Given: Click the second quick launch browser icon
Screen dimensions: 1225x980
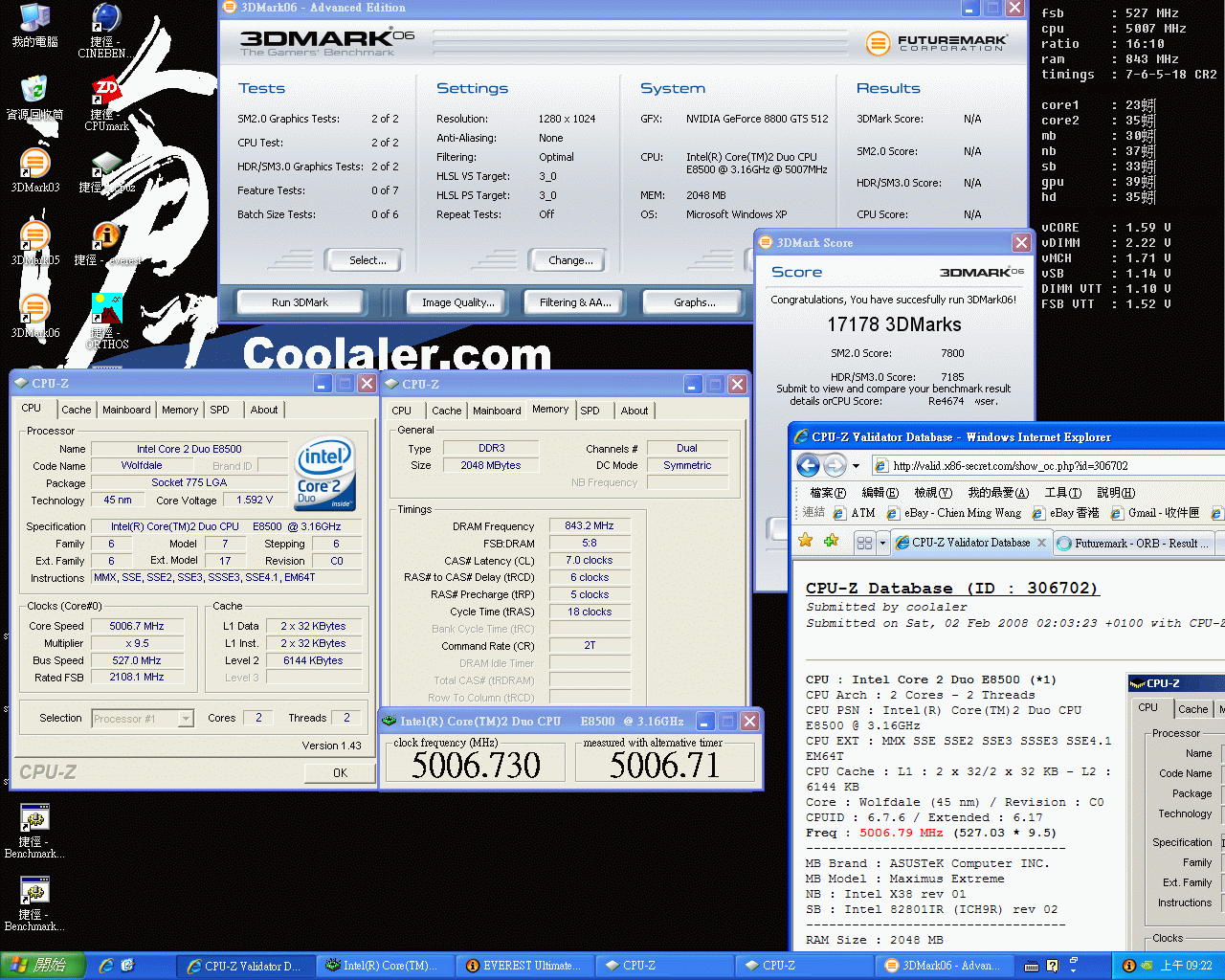Looking at the screenshot, I should click(128, 966).
